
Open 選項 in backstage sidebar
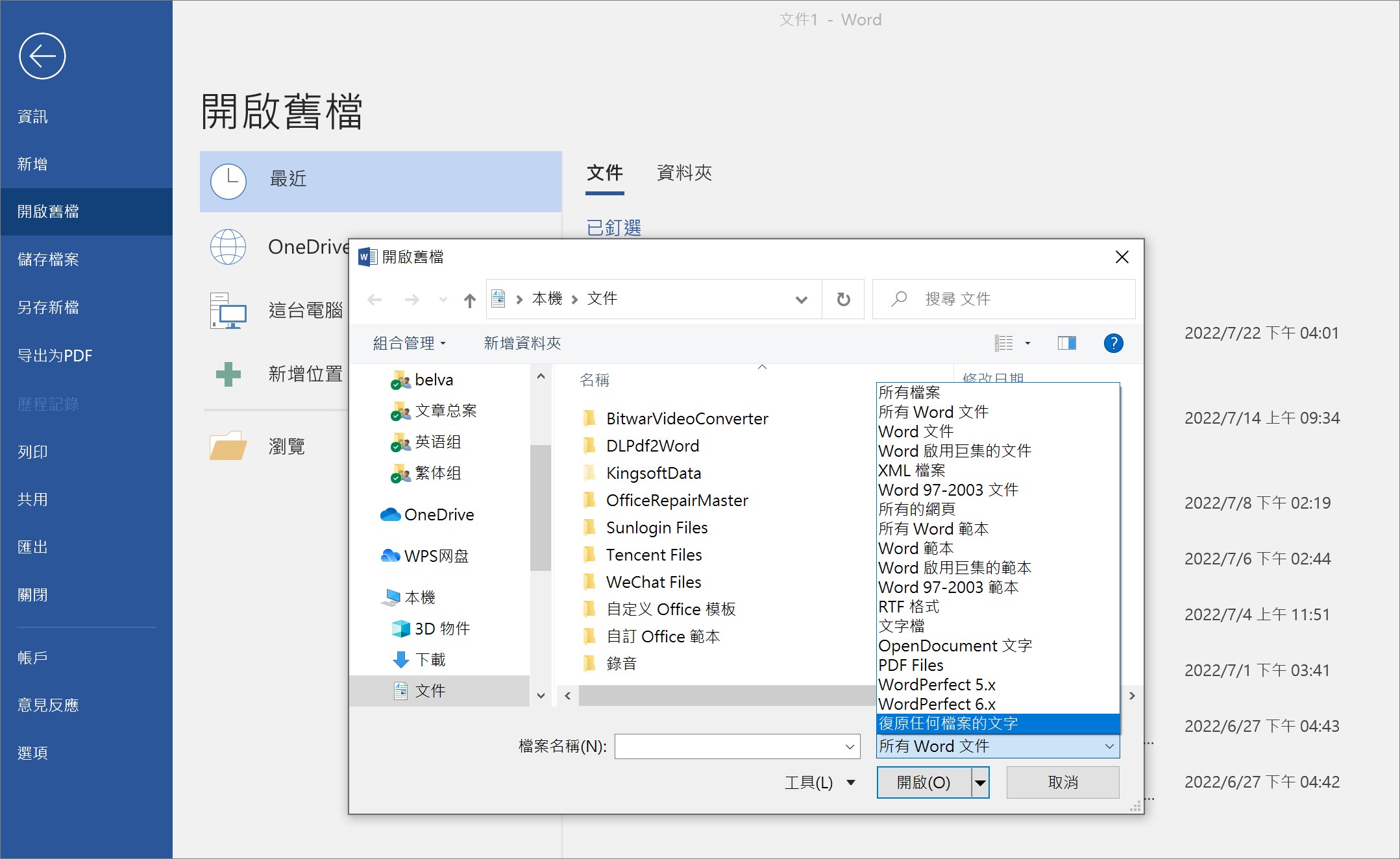[86, 753]
